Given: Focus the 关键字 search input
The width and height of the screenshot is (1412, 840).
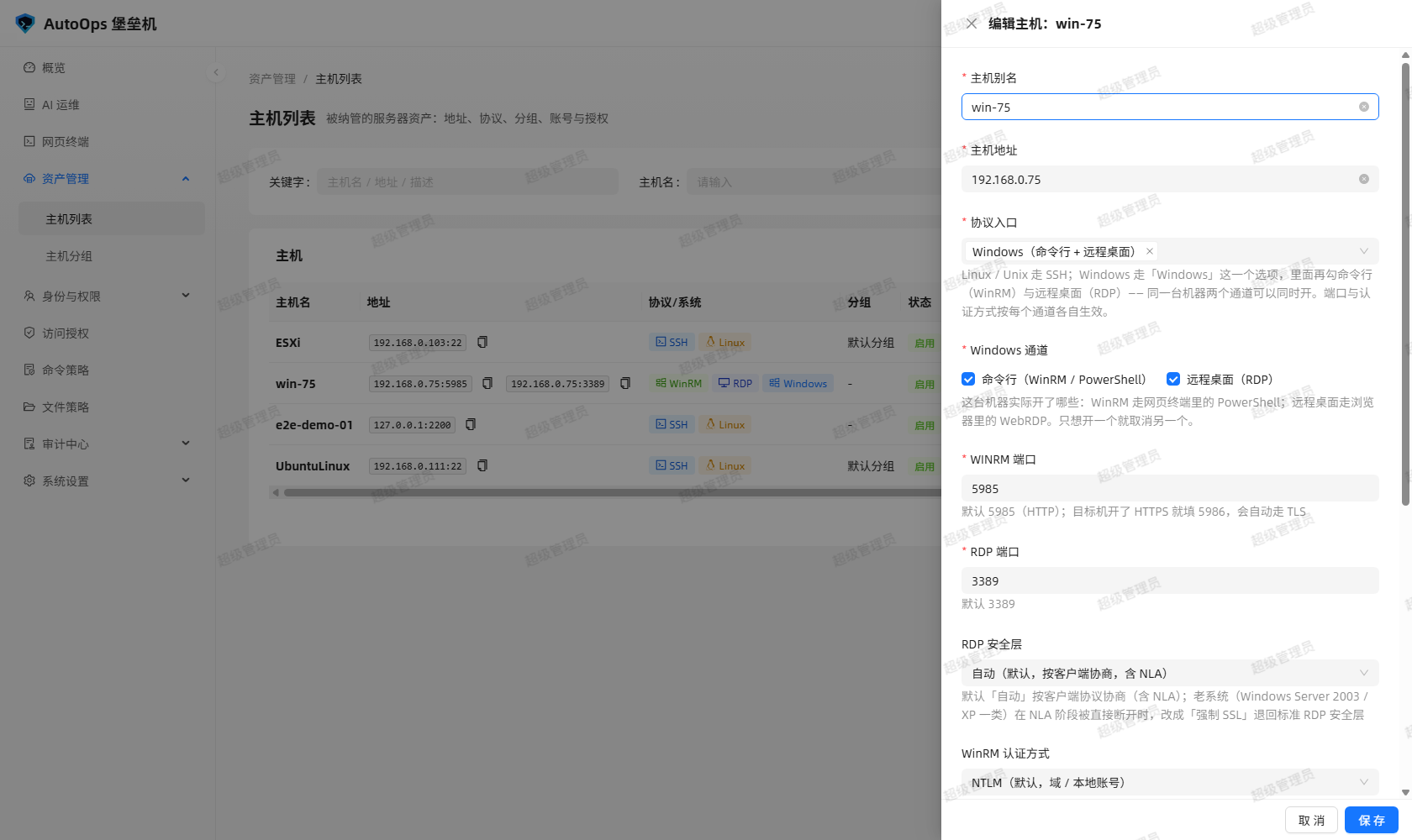Looking at the screenshot, I should [467, 181].
